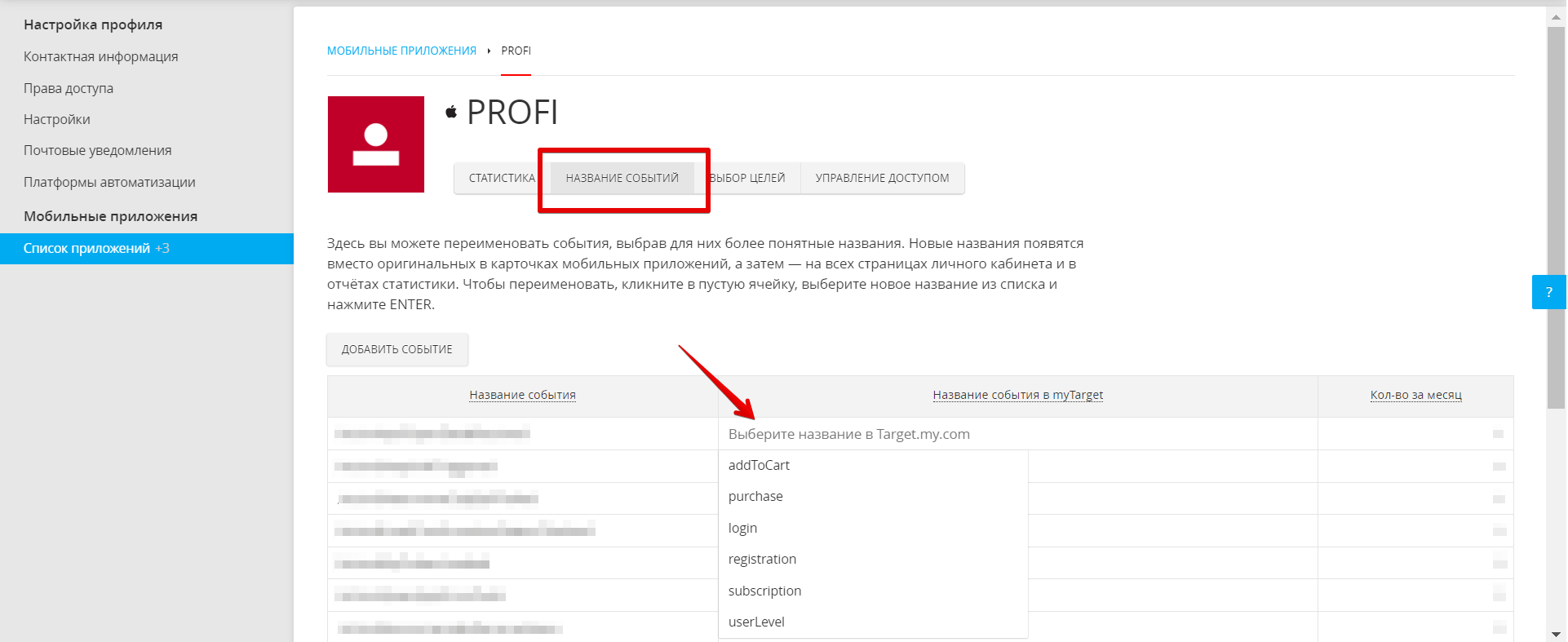The width and height of the screenshot is (1568, 642).
Task: Open the Выбор целей tab
Action: point(747,178)
